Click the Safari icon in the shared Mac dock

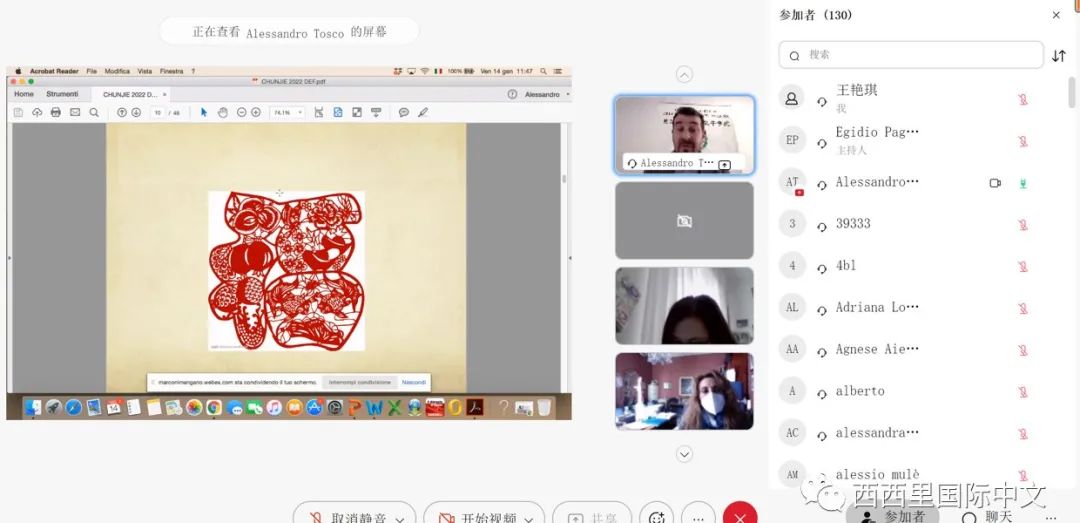(74, 407)
